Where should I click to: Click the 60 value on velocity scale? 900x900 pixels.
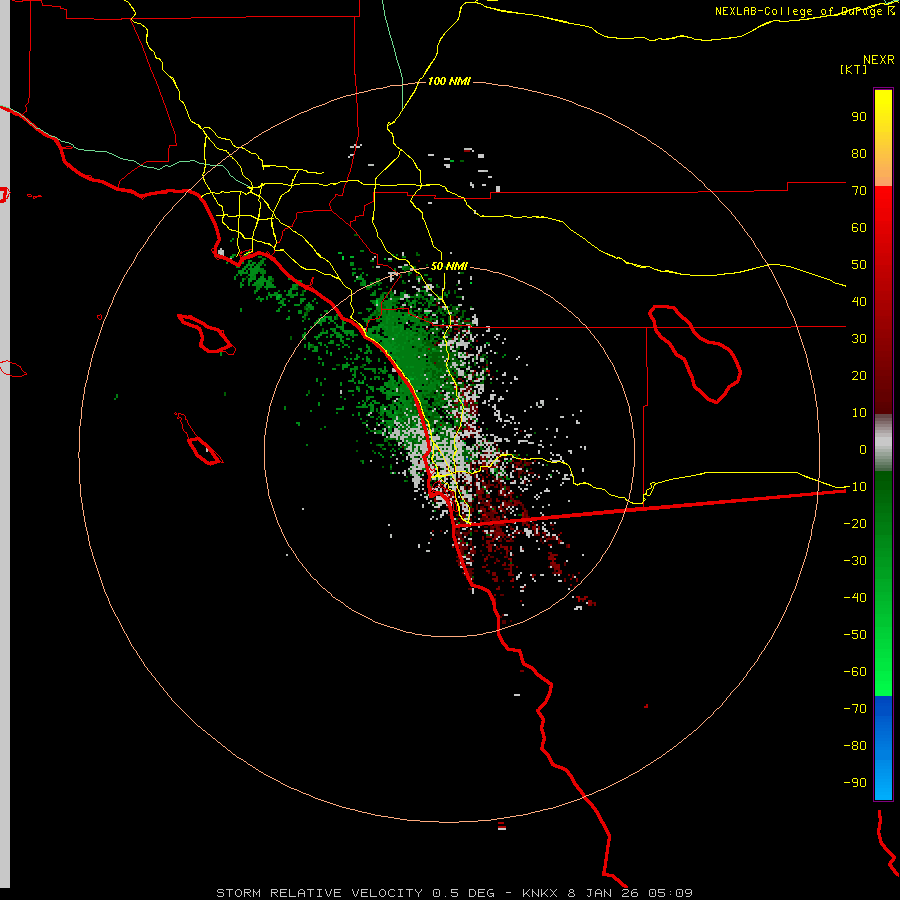click(859, 227)
